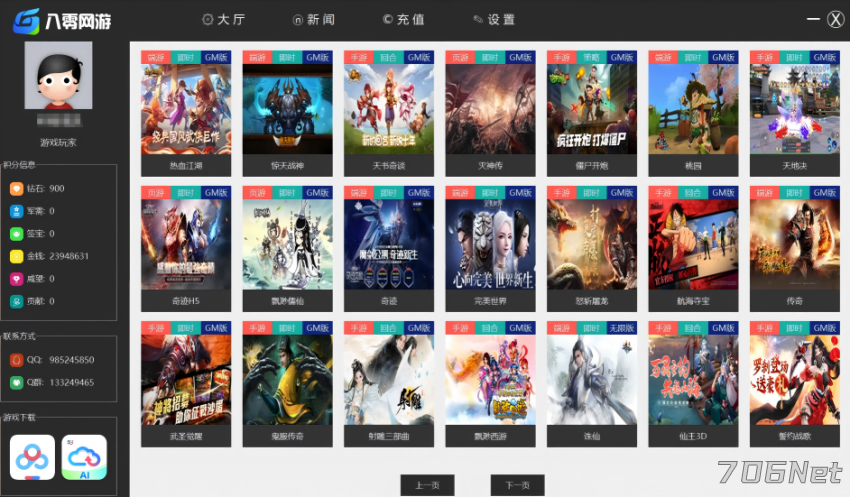The image size is (850, 497).
Task: Click the 热血江湖 title label
Action: tap(186, 166)
